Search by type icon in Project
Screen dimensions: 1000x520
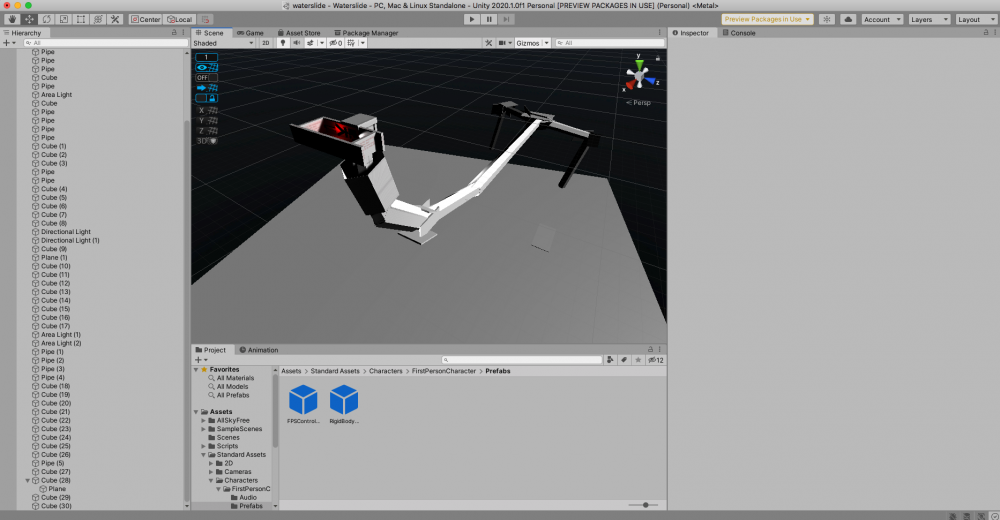pos(610,360)
